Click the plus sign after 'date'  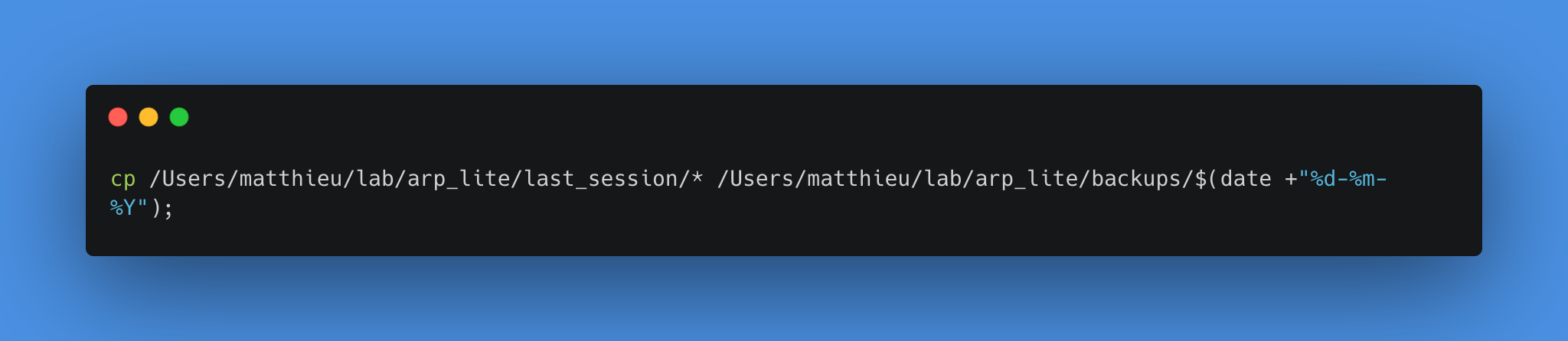pyautogui.click(x=1291, y=179)
